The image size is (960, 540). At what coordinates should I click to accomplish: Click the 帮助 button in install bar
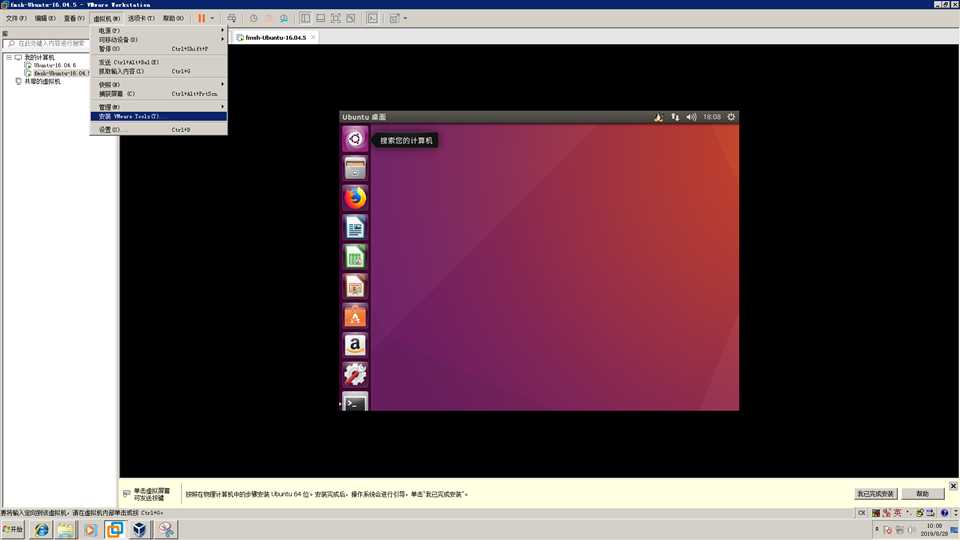point(923,493)
